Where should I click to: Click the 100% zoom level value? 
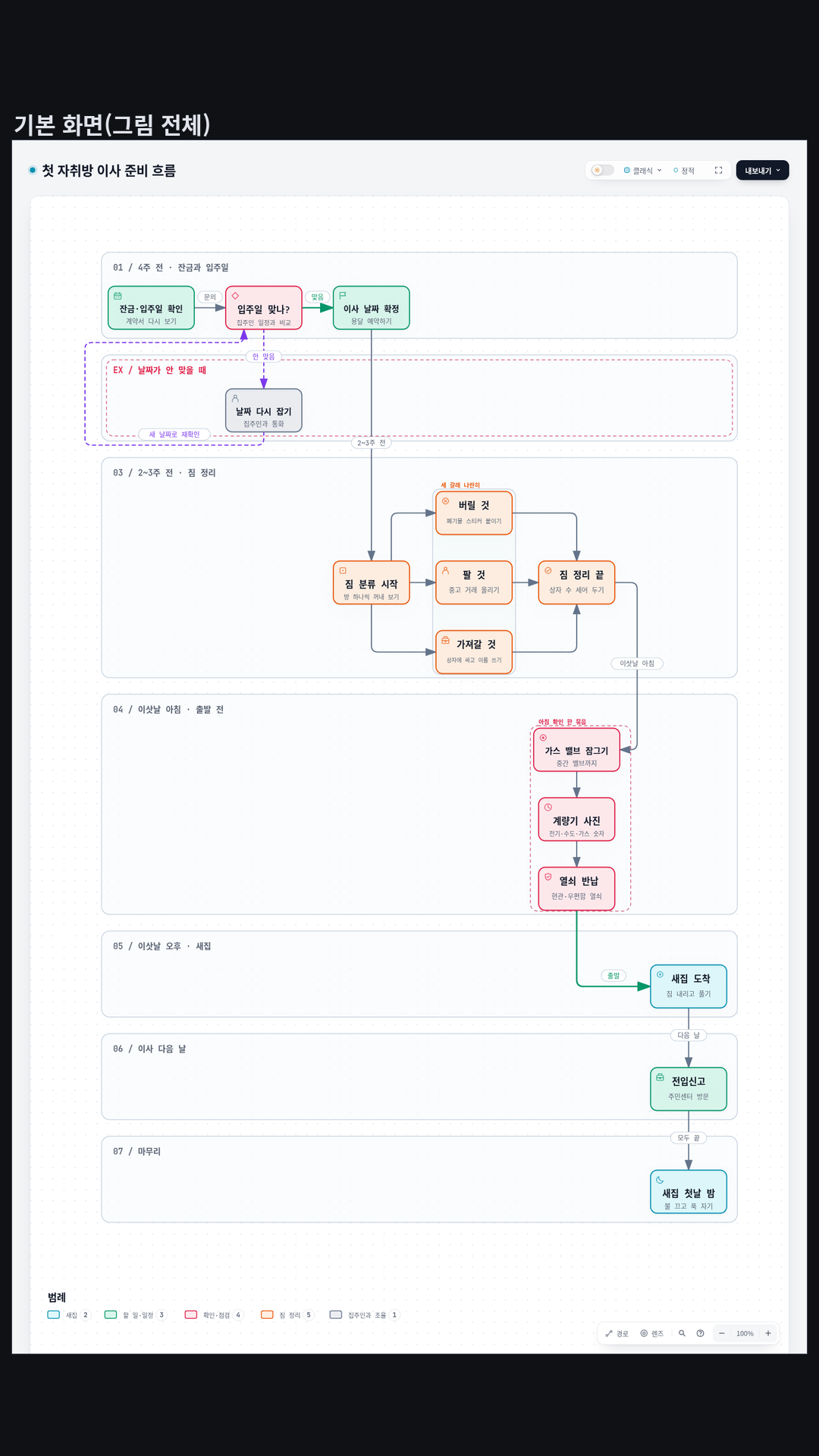point(745,1333)
